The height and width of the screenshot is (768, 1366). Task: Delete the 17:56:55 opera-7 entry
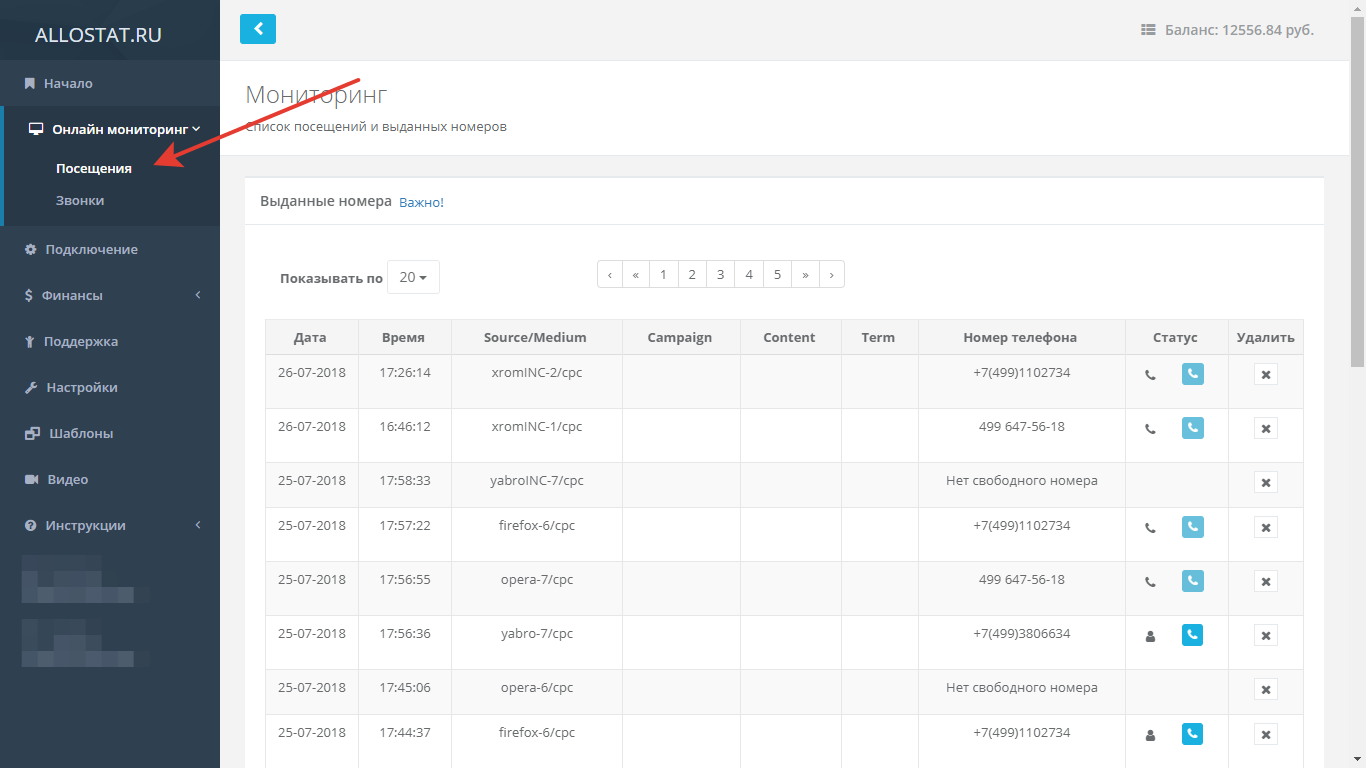click(x=1265, y=581)
